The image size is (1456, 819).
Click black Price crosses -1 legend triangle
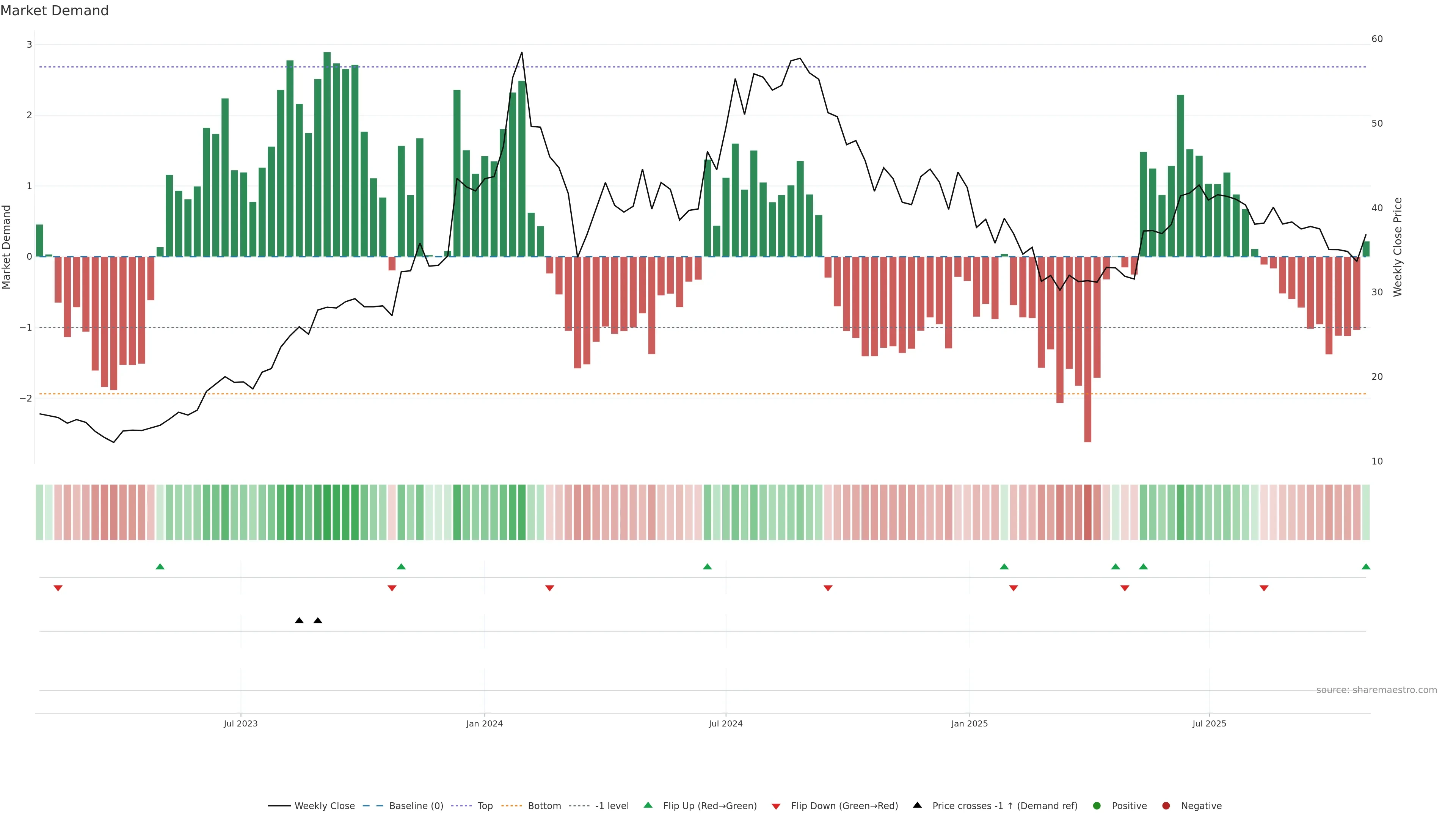pyautogui.click(x=917, y=805)
